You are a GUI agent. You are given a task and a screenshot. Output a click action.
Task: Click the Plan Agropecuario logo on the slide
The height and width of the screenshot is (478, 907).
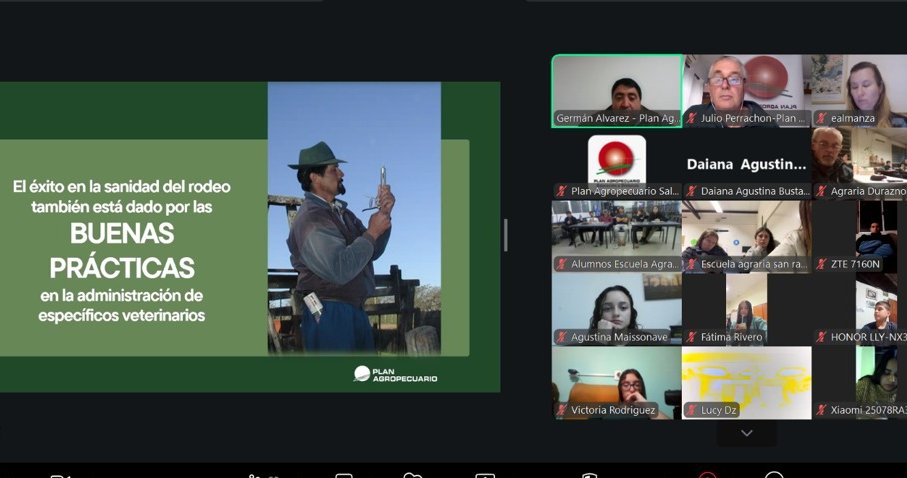(396, 374)
